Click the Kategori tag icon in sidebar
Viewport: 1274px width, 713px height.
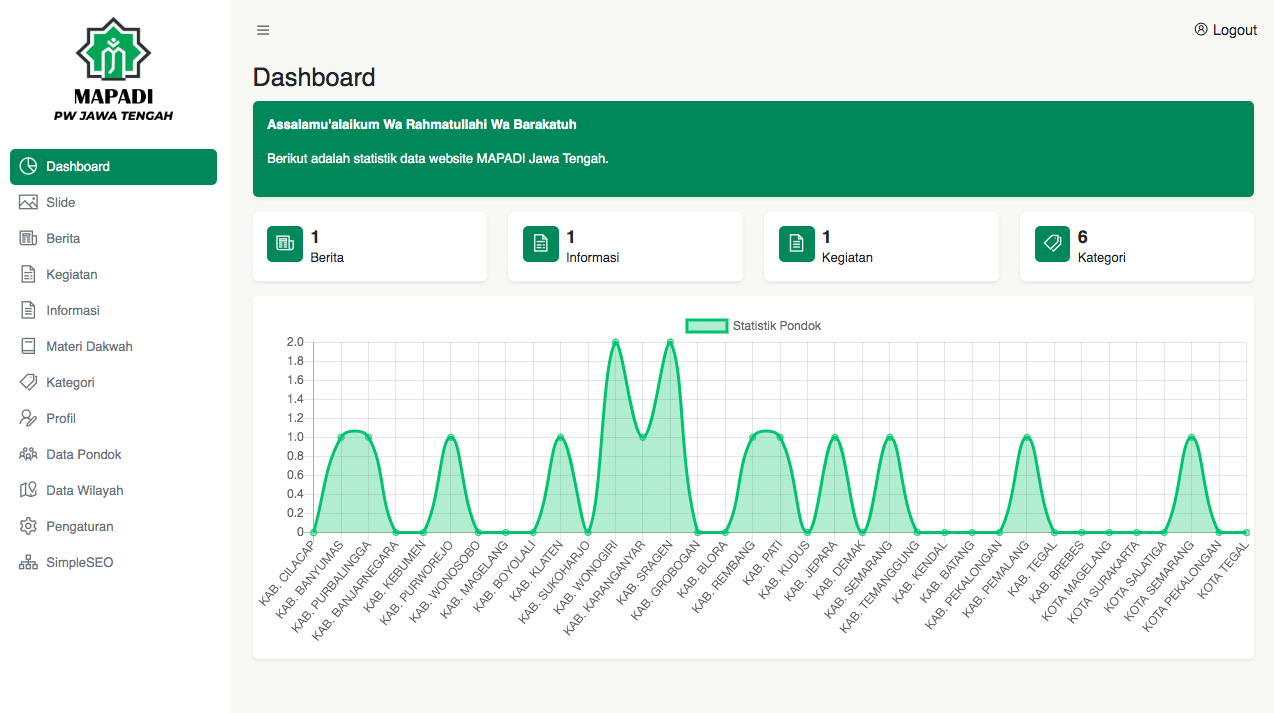(x=28, y=382)
